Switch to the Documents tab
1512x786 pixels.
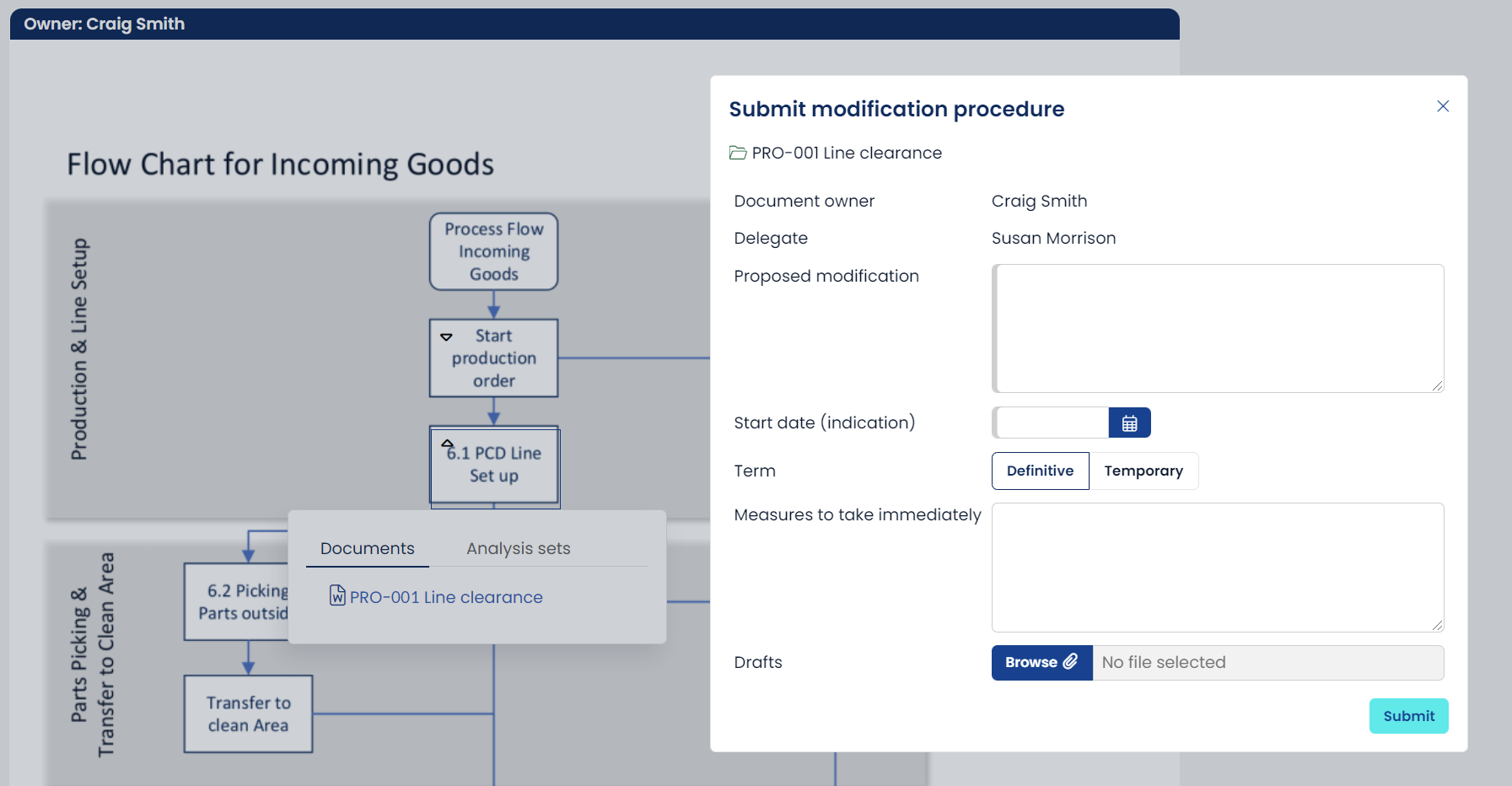click(367, 548)
